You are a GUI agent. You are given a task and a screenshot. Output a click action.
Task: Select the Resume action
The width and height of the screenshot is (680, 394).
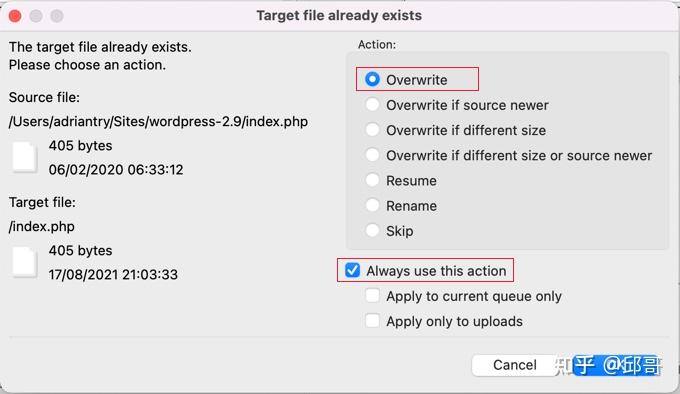[x=372, y=180]
